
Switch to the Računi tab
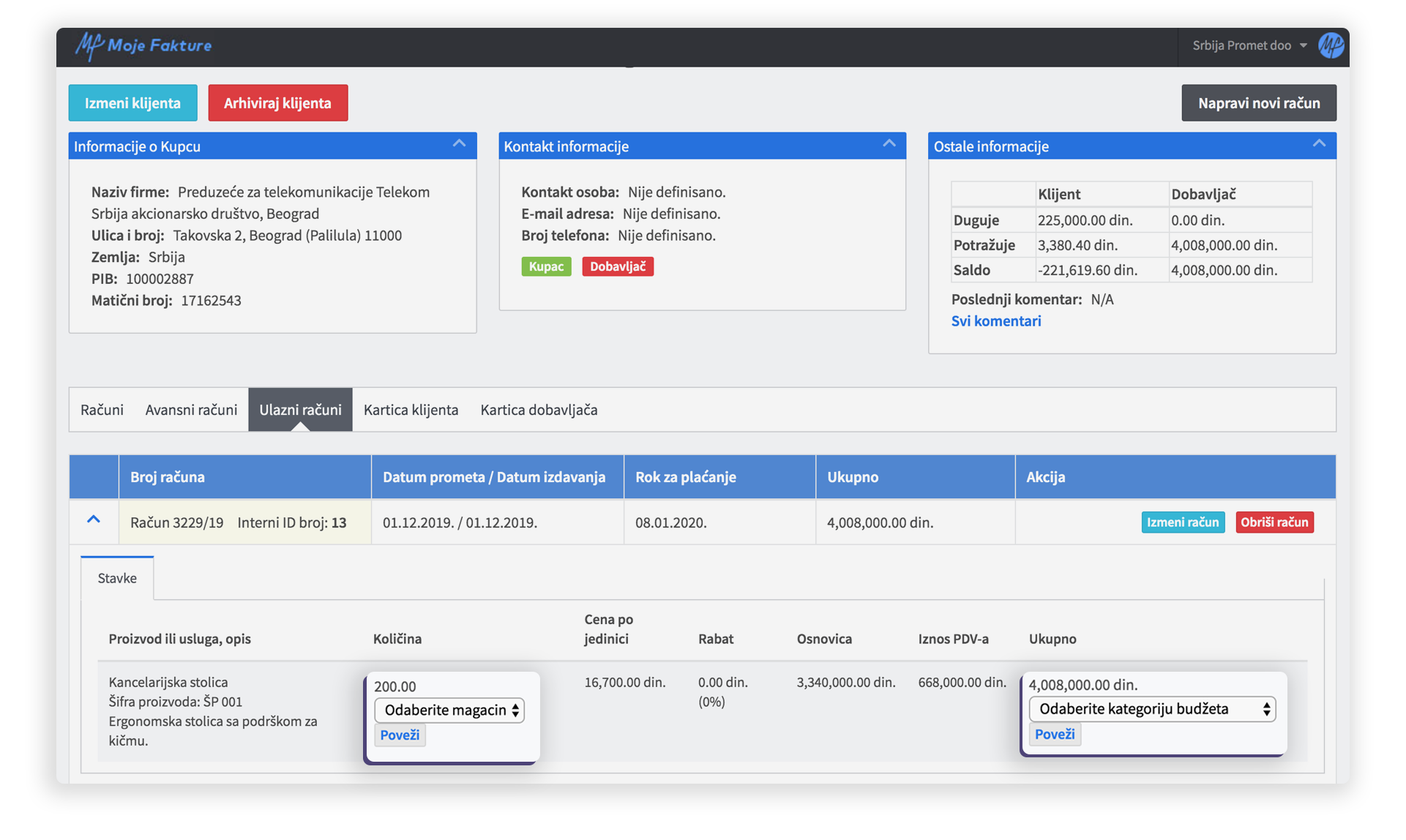[102, 410]
